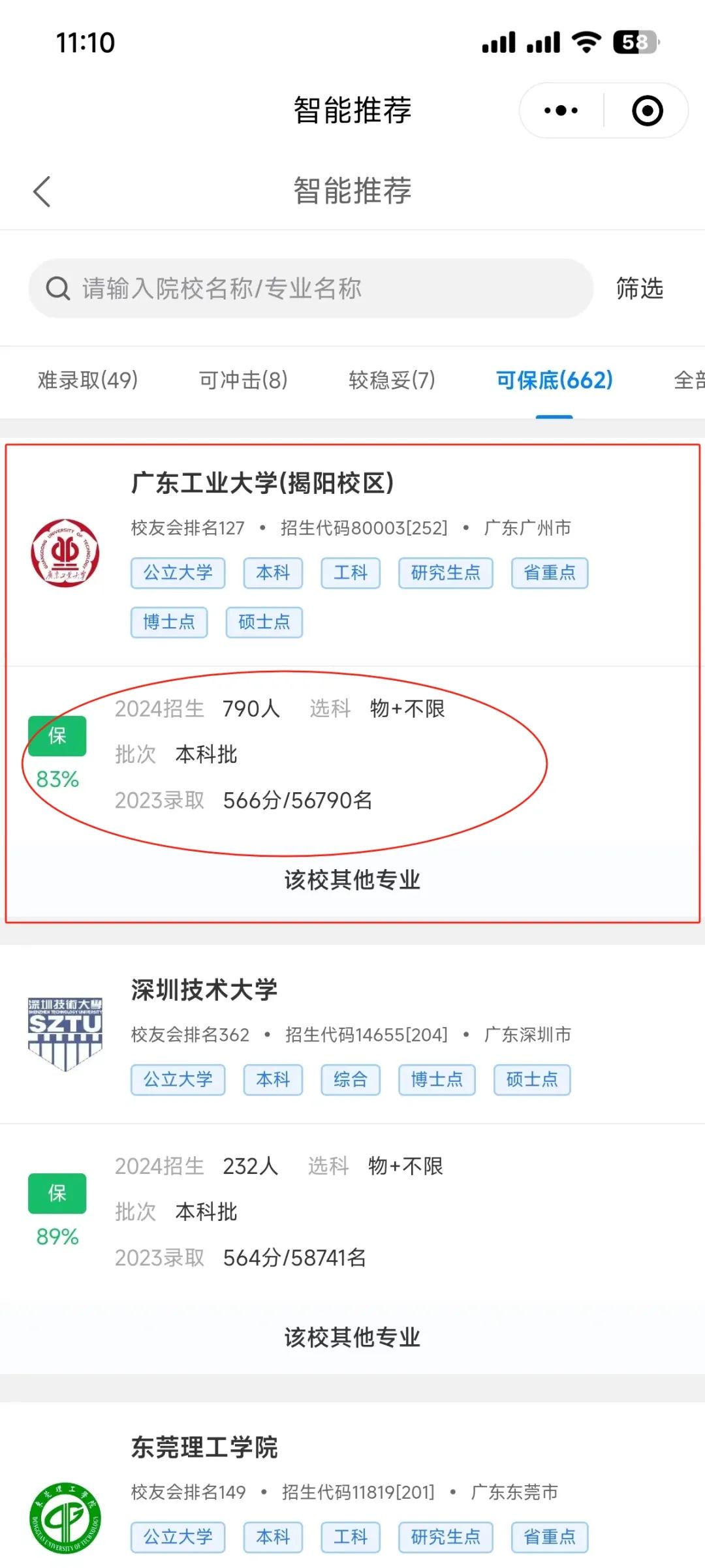The width and height of the screenshot is (705, 1568).
Task: Tap the search magnifier icon
Action: coord(57,288)
